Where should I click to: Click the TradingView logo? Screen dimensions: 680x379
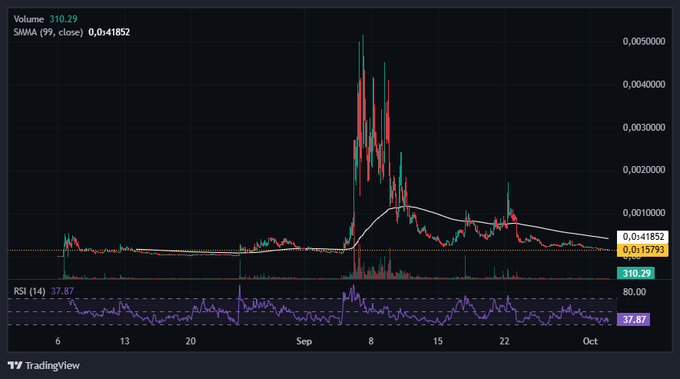pos(44,366)
